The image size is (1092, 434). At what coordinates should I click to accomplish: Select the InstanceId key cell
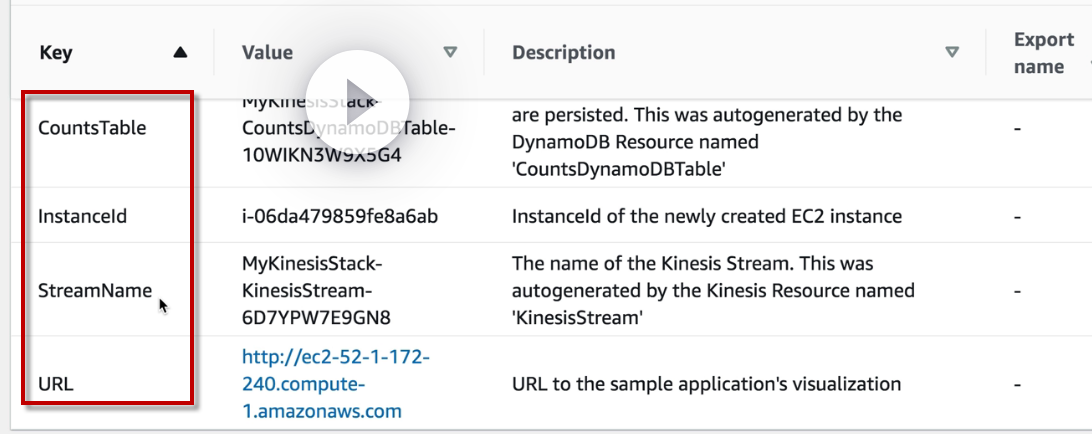click(x=82, y=216)
